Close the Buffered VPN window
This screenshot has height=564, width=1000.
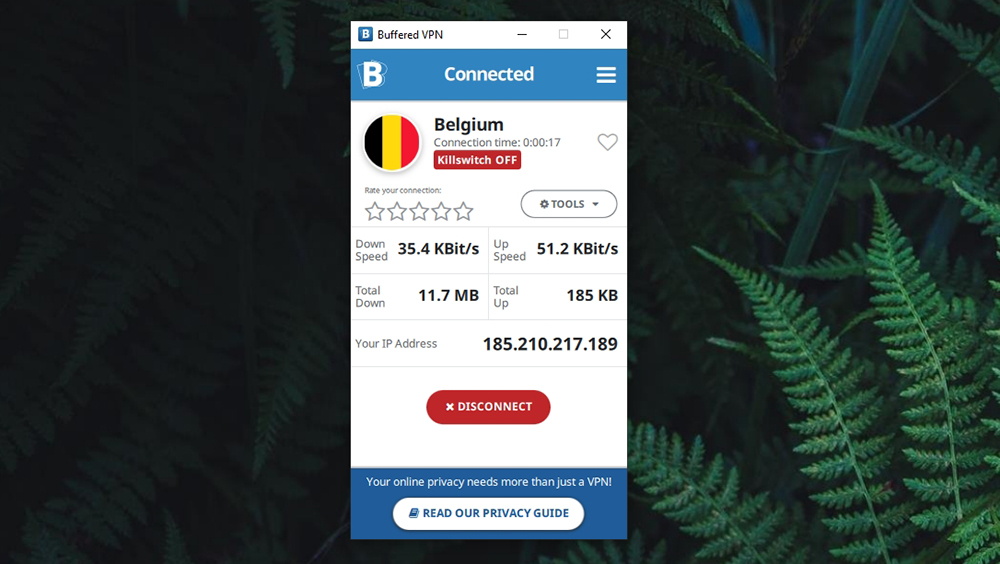tap(605, 34)
